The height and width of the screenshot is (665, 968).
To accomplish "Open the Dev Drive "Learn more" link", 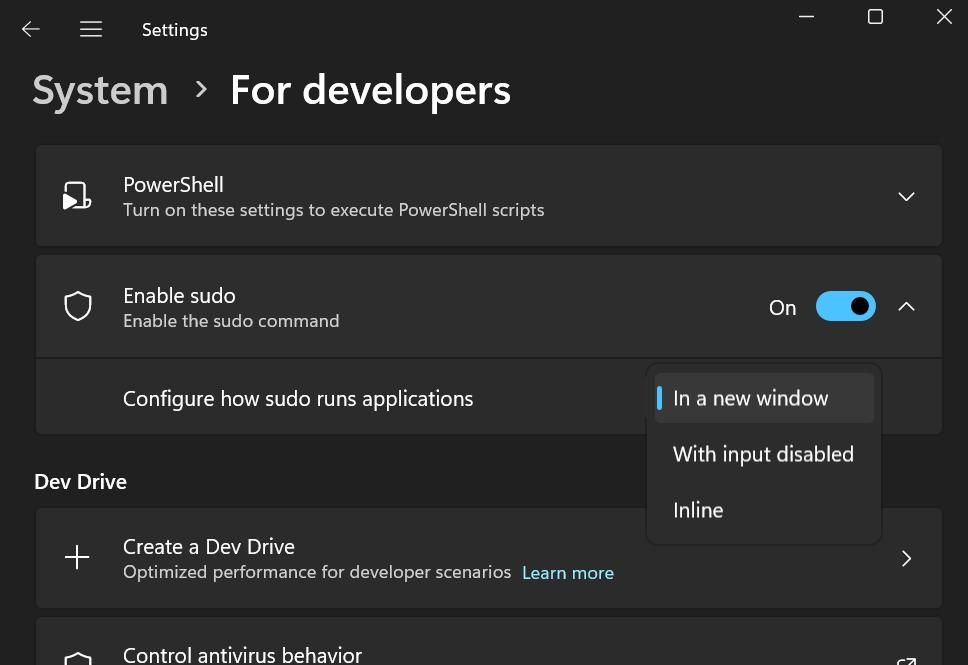I will [x=568, y=573].
